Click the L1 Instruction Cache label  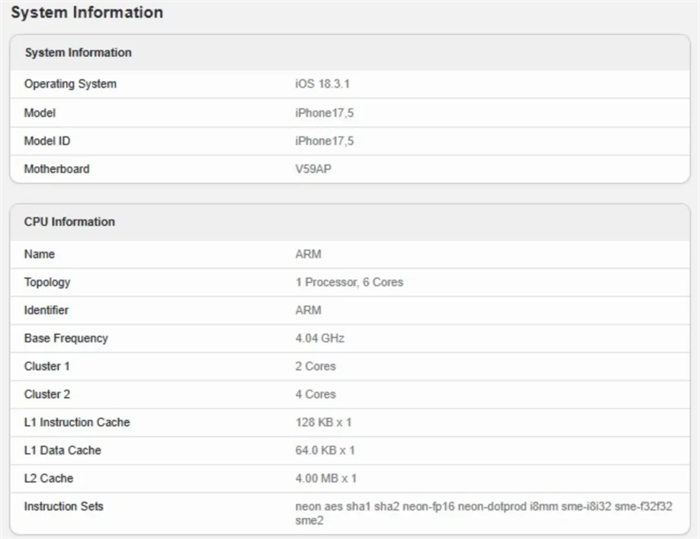tap(77, 422)
